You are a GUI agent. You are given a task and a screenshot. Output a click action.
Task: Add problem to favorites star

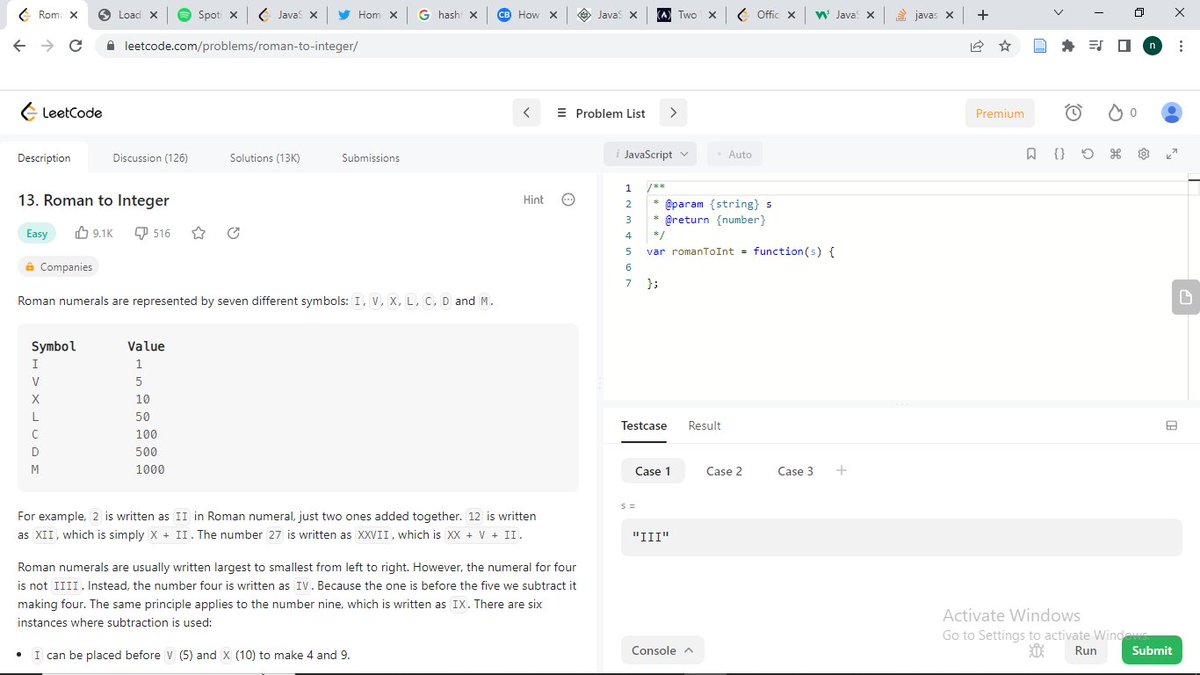coord(198,233)
